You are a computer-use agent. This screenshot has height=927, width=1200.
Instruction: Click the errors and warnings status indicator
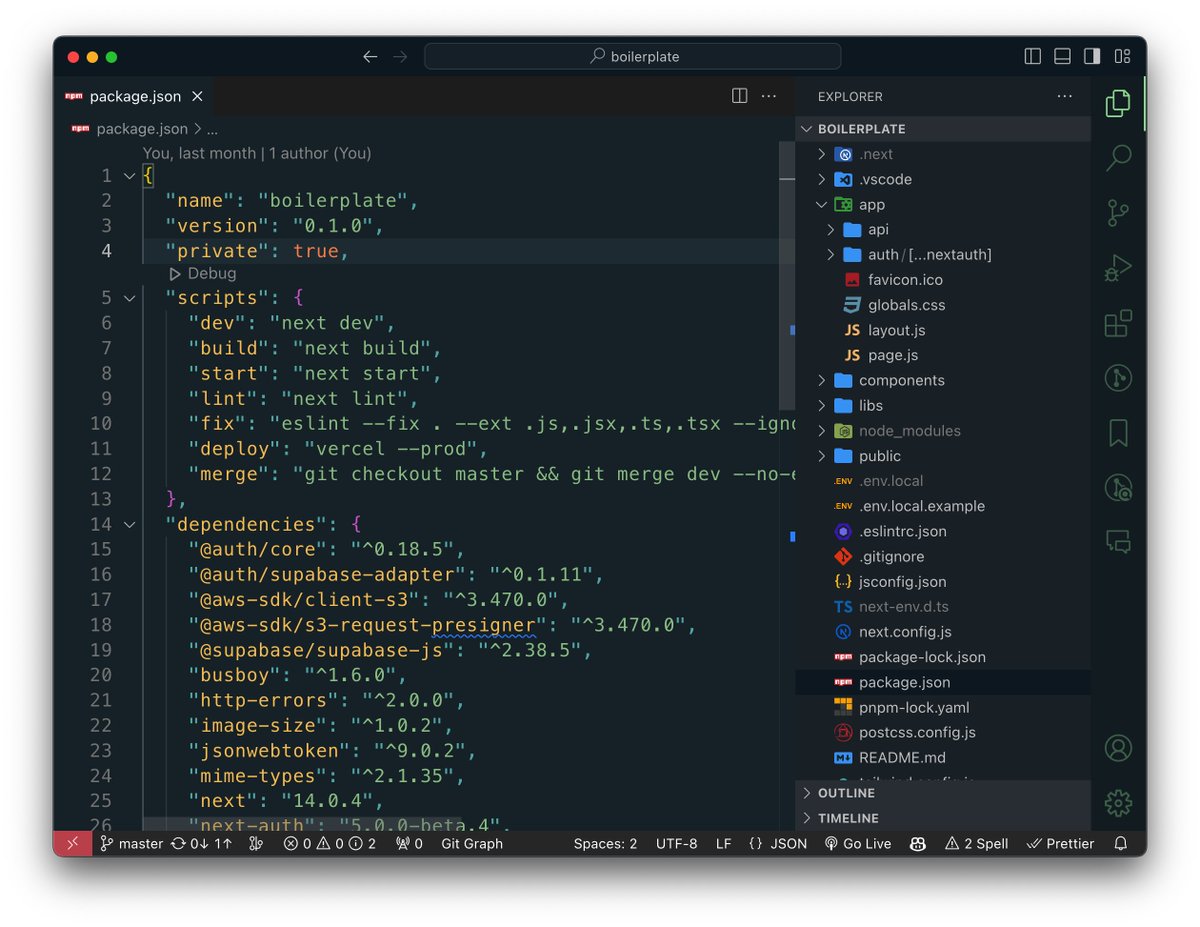click(330, 843)
